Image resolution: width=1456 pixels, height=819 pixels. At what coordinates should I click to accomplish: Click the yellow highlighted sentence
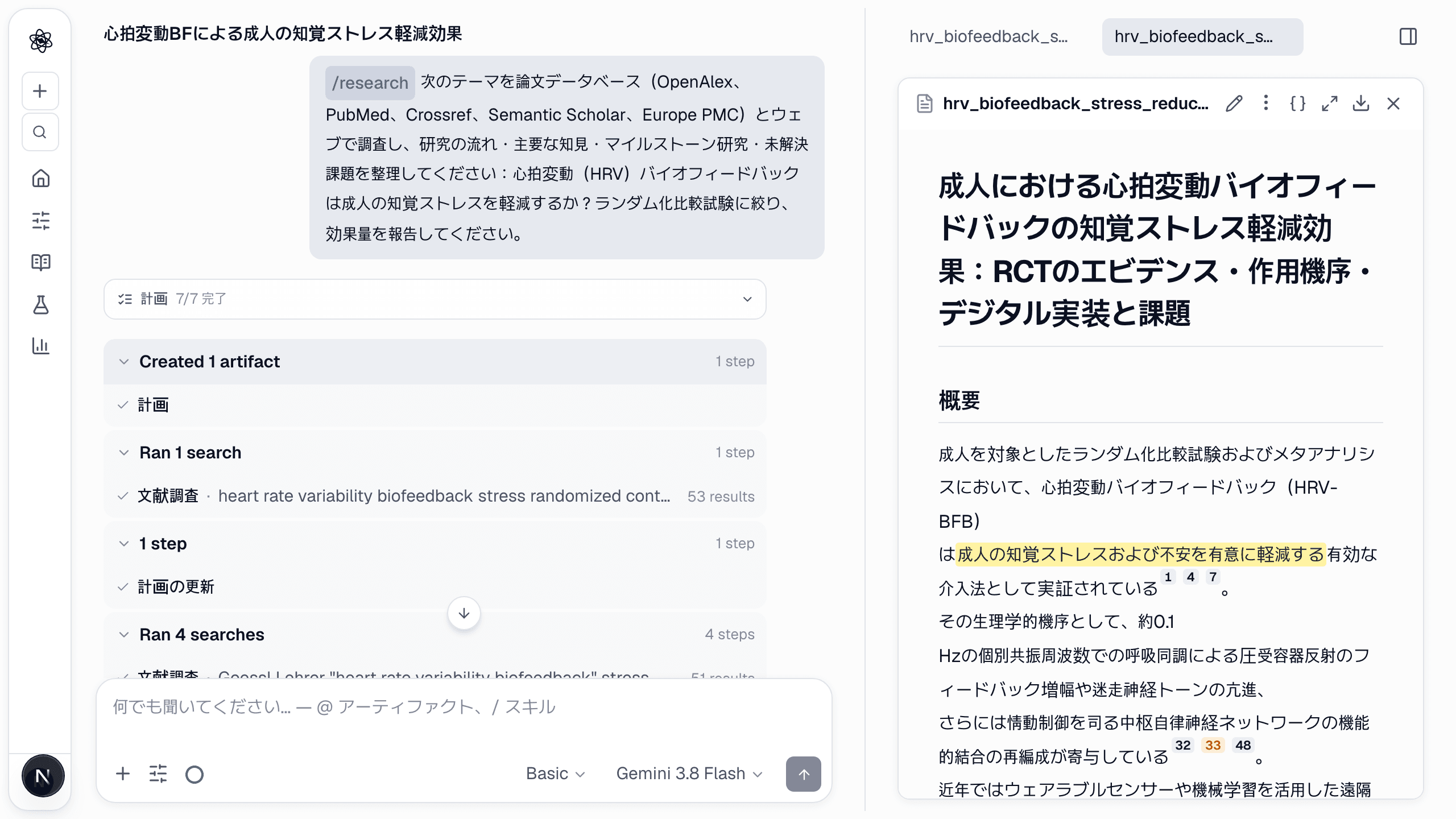pos(1140,554)
